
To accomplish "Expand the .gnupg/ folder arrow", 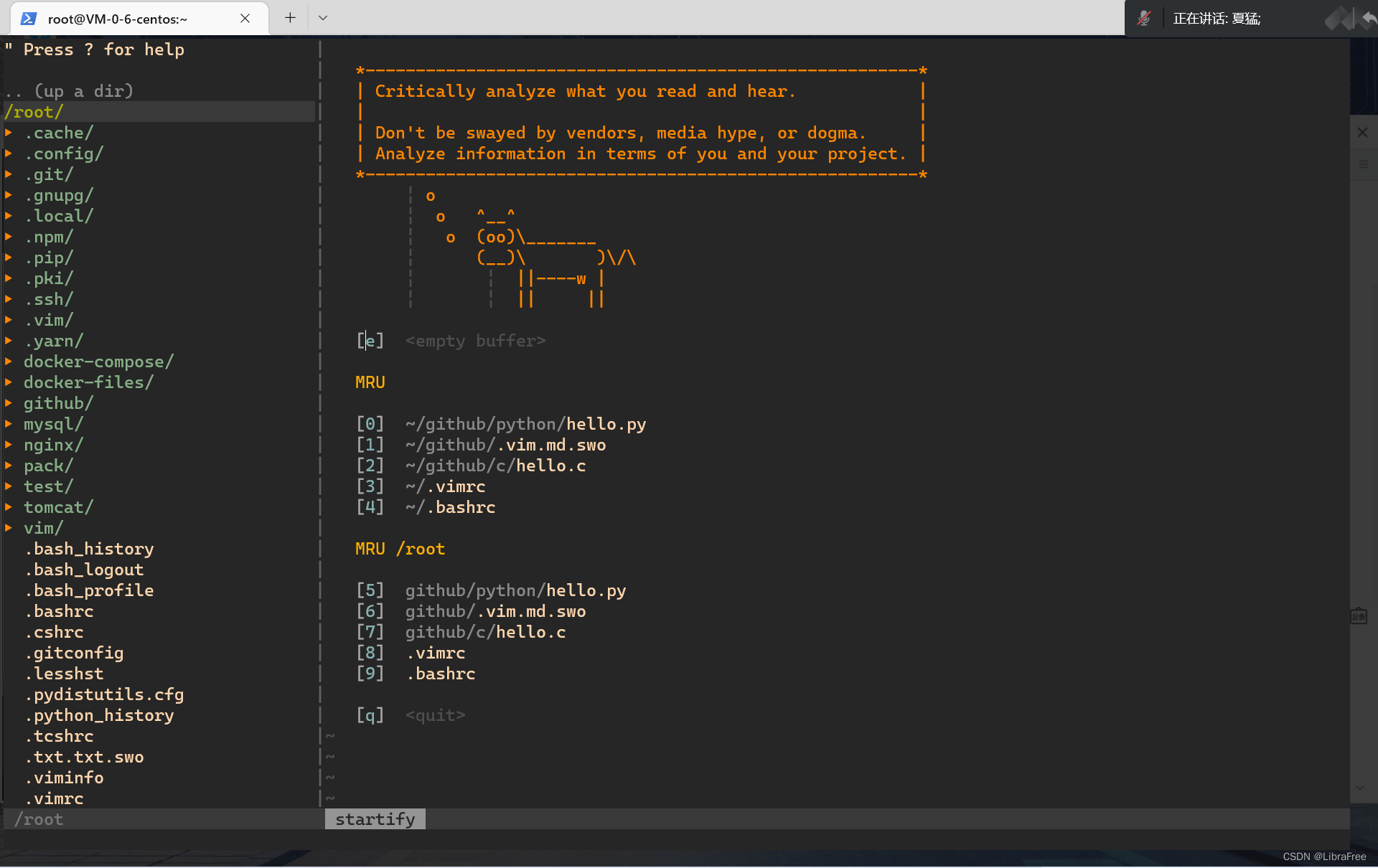I will click(9, 195).
